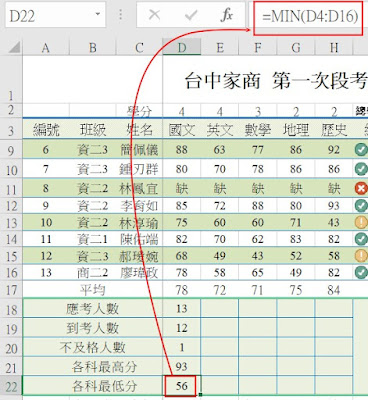Click red X icon in row 11
The width and height of the screenshot is (368, 400).
[361, 188]
